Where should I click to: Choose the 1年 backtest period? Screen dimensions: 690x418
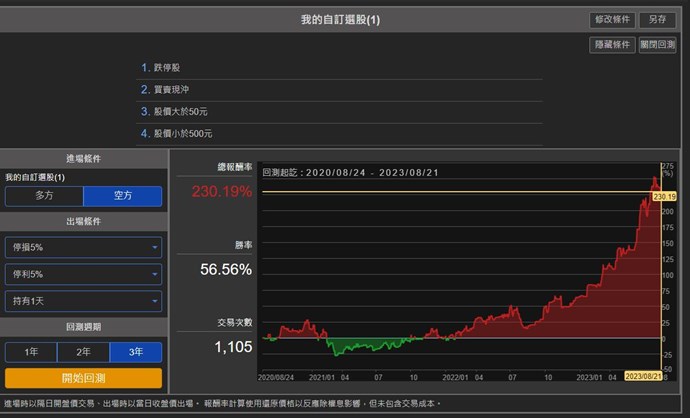30,352
